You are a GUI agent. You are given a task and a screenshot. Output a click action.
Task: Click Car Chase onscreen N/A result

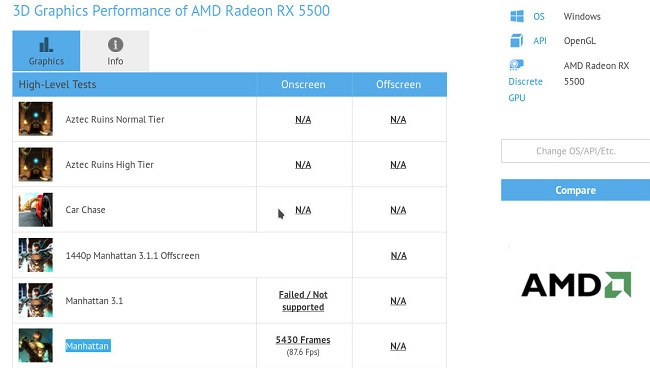coord(303,210)
